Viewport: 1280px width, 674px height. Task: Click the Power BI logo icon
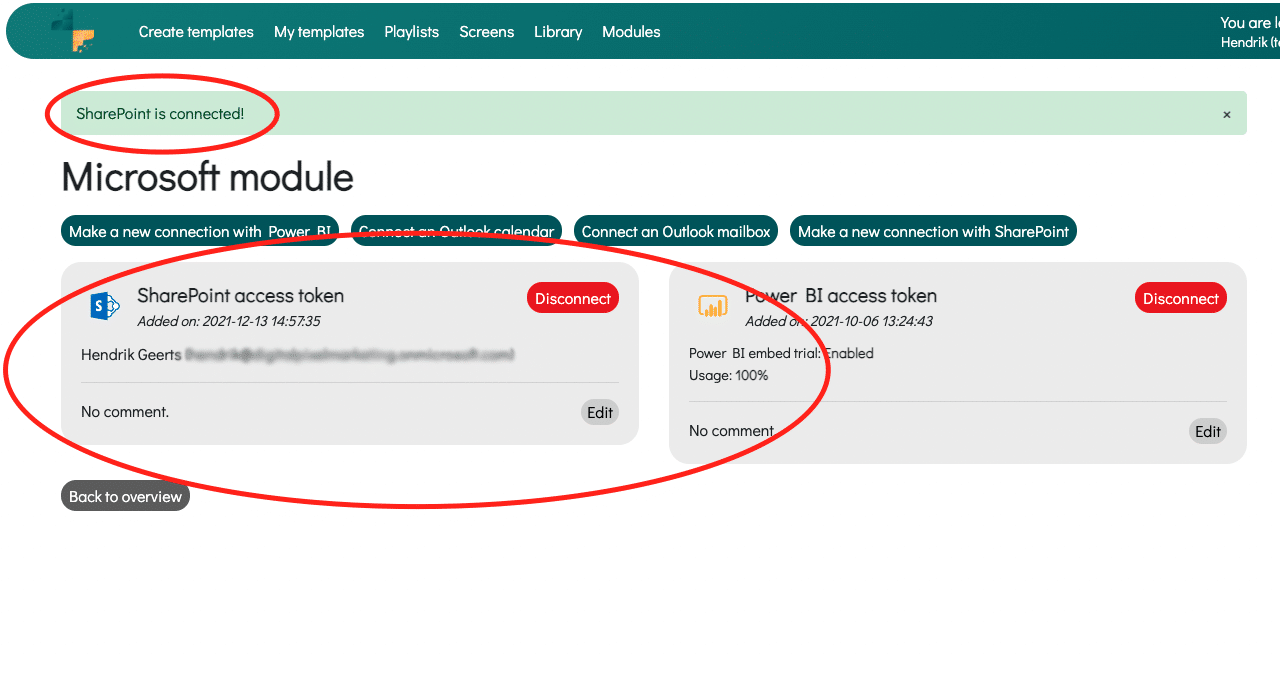click(x=713, y=306)
